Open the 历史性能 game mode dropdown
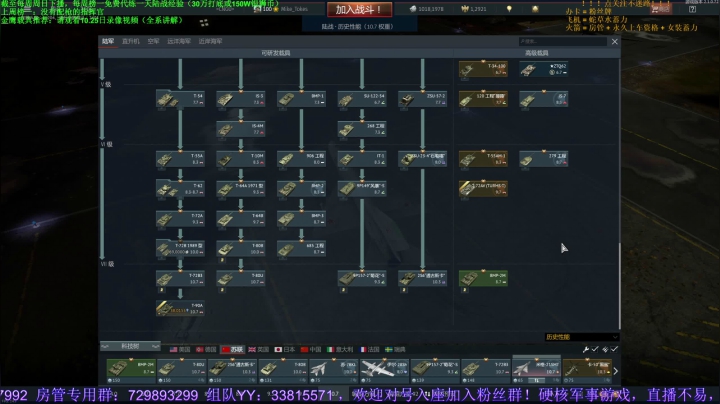Screen dimensions: 720x404 pyautogui.click(x=581, y=337)
